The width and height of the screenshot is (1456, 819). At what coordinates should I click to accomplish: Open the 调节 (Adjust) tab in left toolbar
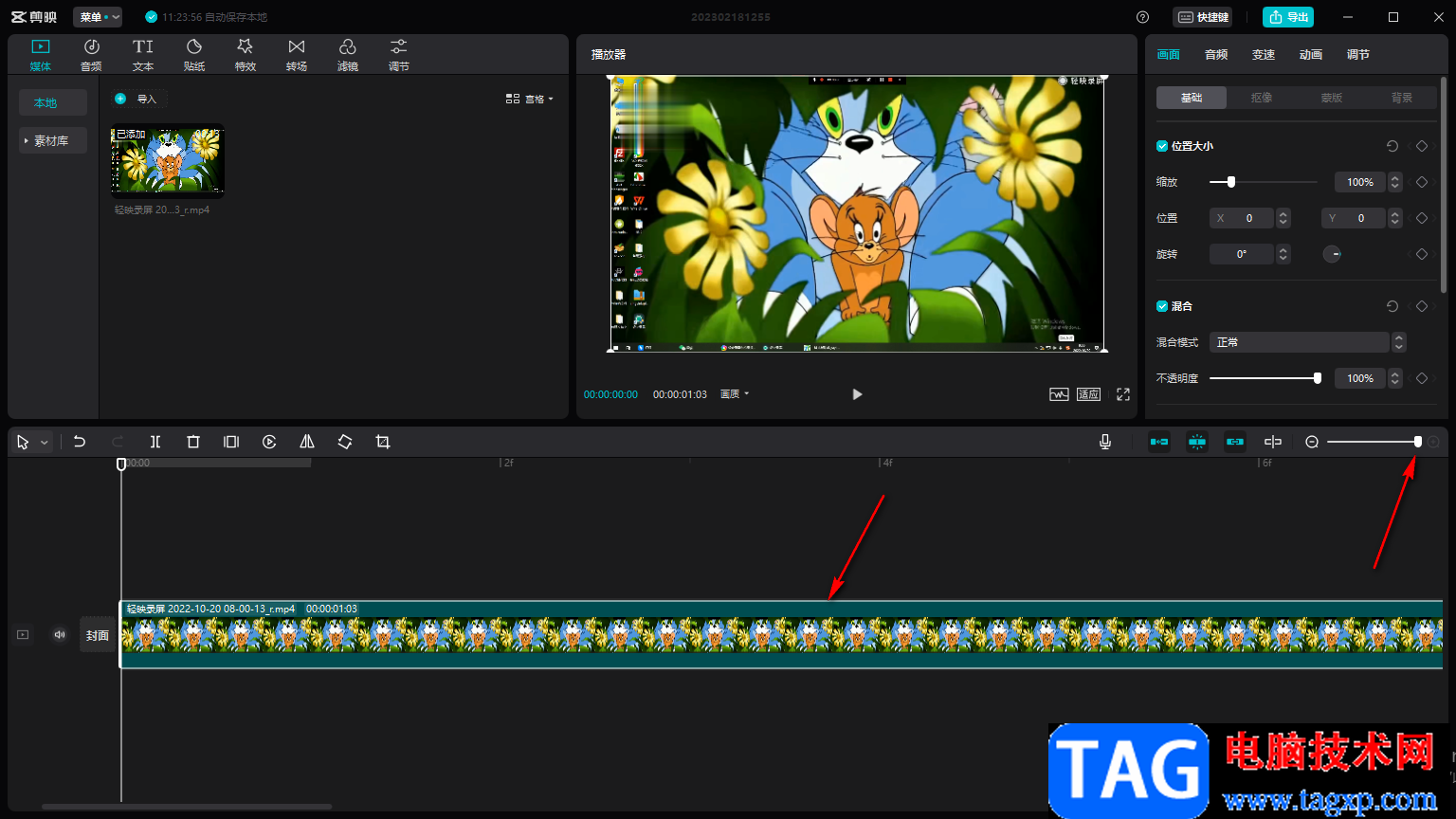[x=399, y=55]
